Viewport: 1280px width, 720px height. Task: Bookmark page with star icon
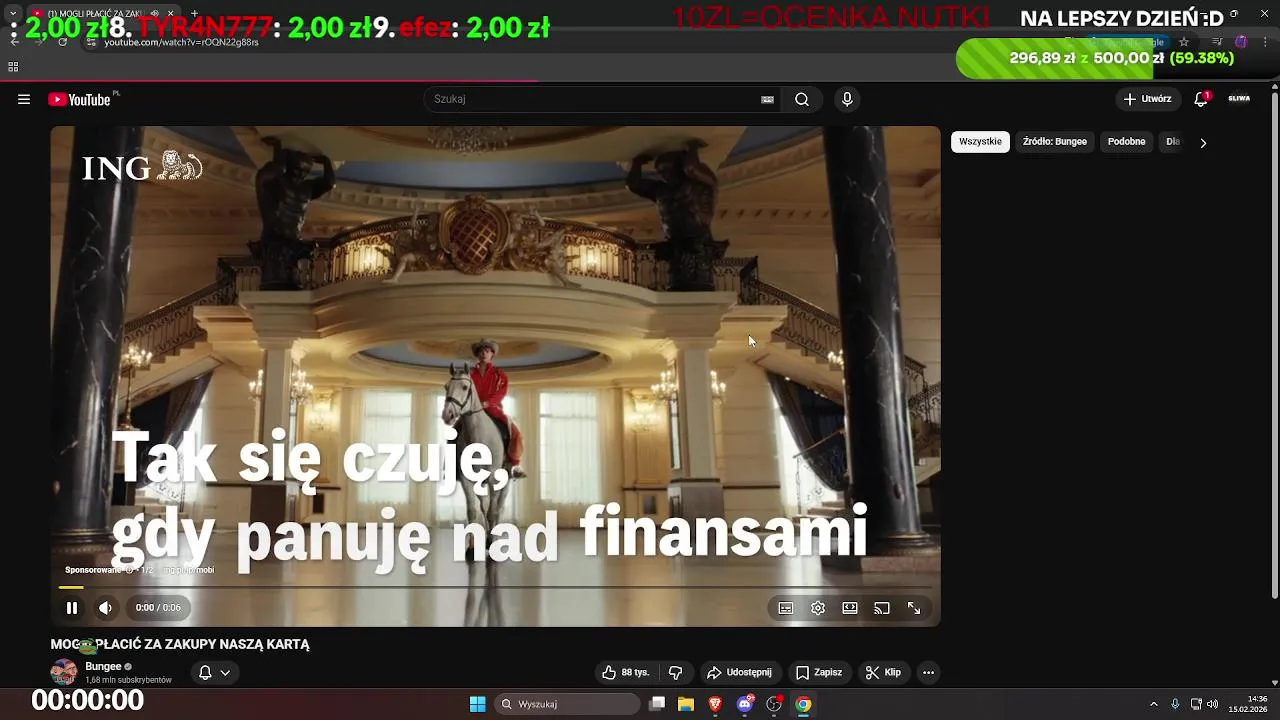[1184, 42]
